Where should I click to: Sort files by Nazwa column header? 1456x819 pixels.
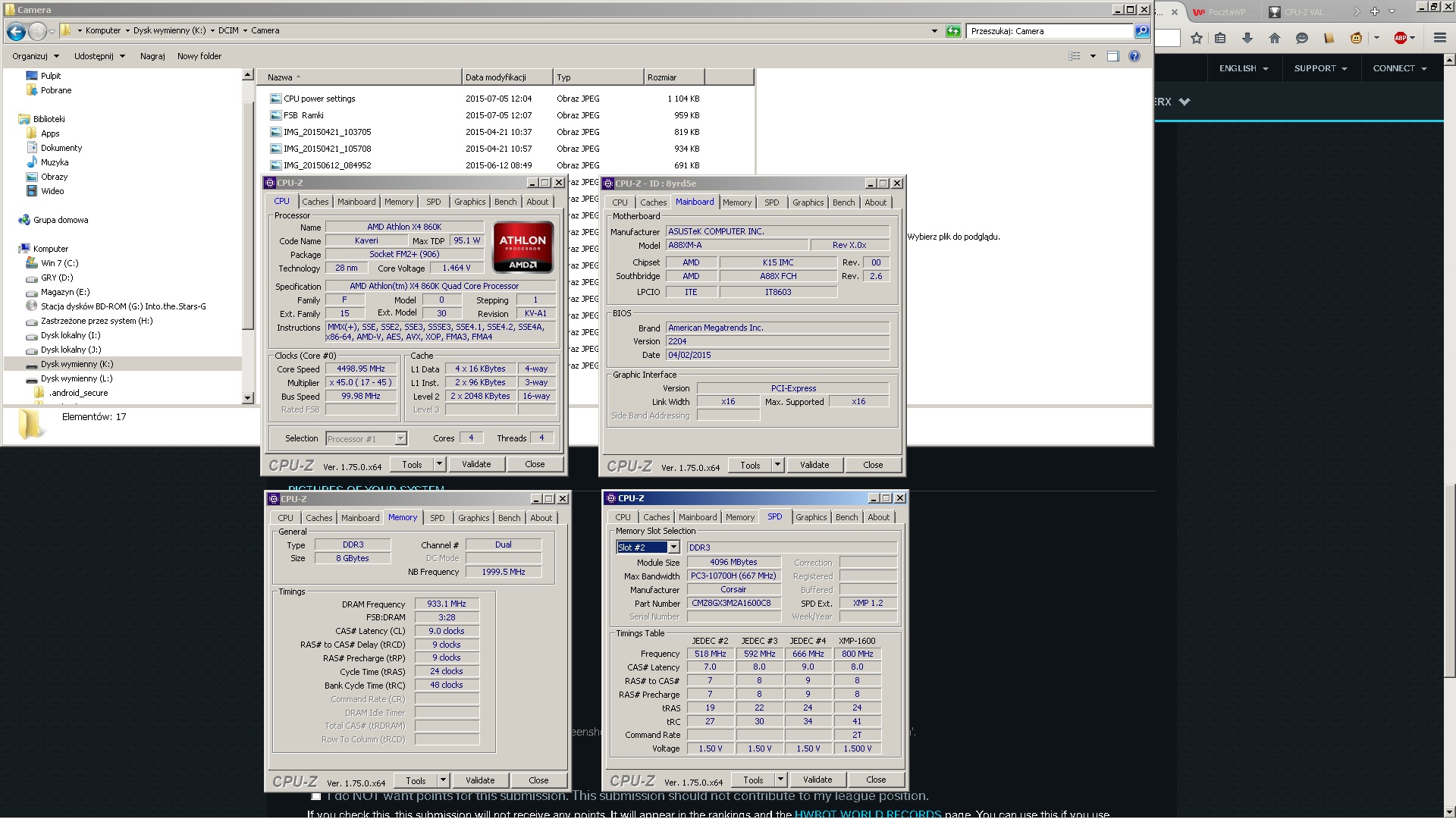tap(359, 77)
